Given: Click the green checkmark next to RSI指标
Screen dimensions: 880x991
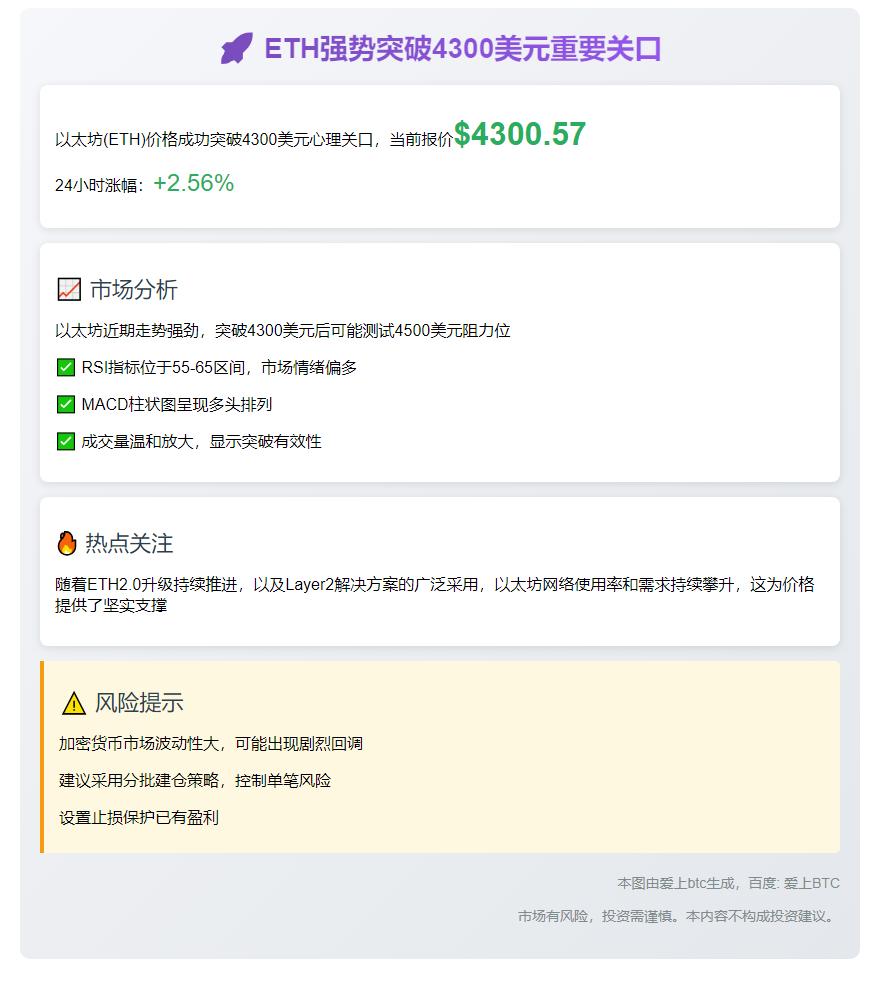Looking at the screenshot, I should (66, 368).
